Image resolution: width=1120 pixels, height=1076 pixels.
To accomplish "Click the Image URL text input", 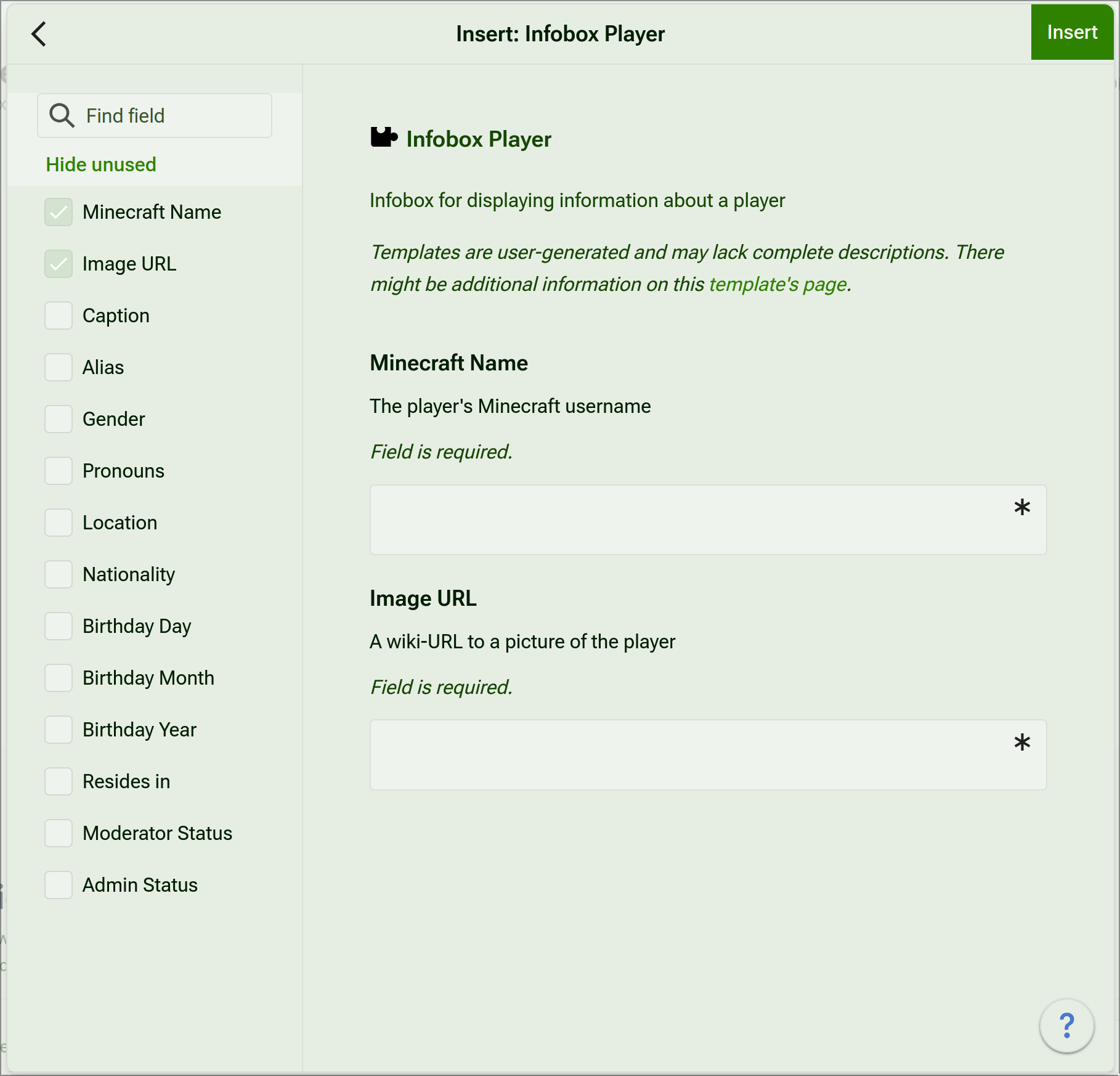I will coord(690,756).
